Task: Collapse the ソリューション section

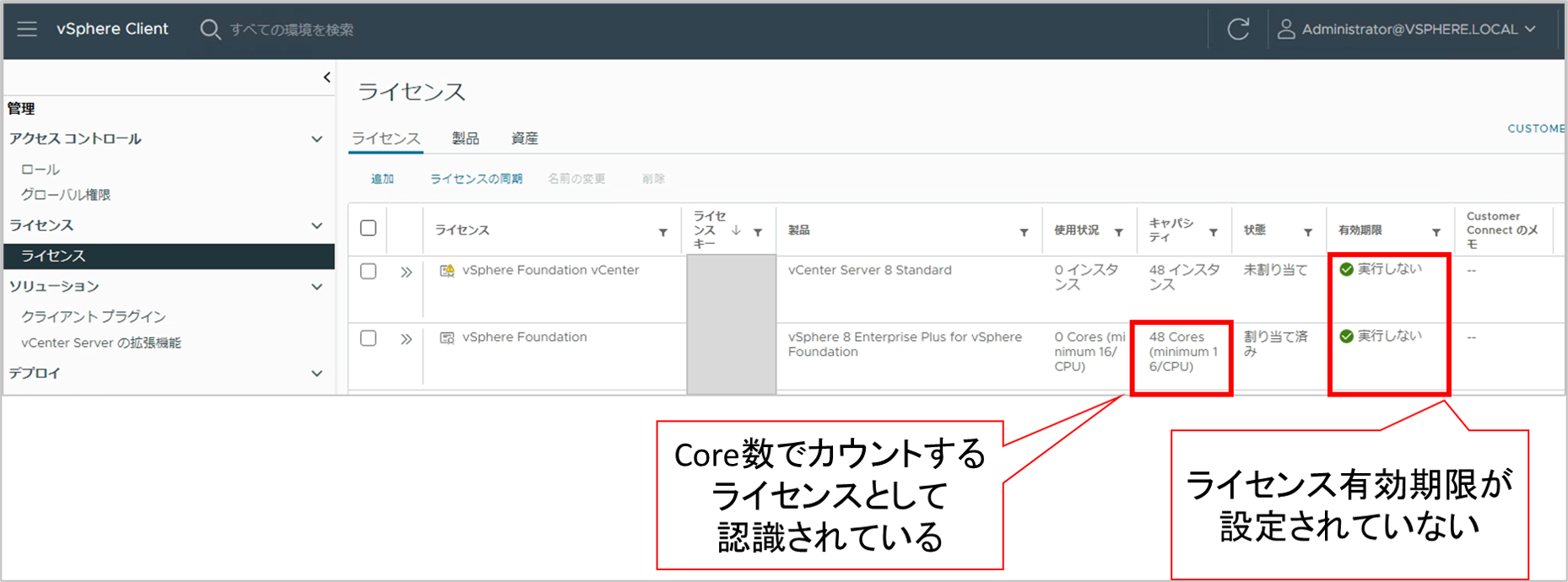Action: coord(316,287)
